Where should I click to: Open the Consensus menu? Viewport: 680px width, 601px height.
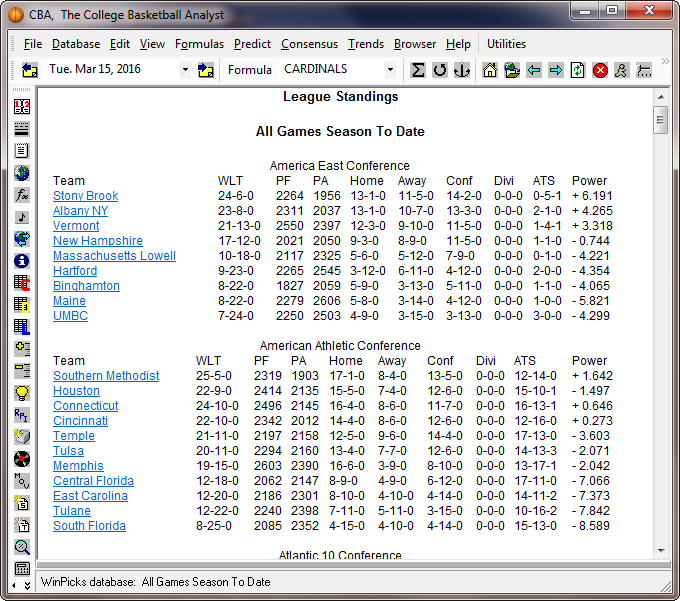point(309,44)
